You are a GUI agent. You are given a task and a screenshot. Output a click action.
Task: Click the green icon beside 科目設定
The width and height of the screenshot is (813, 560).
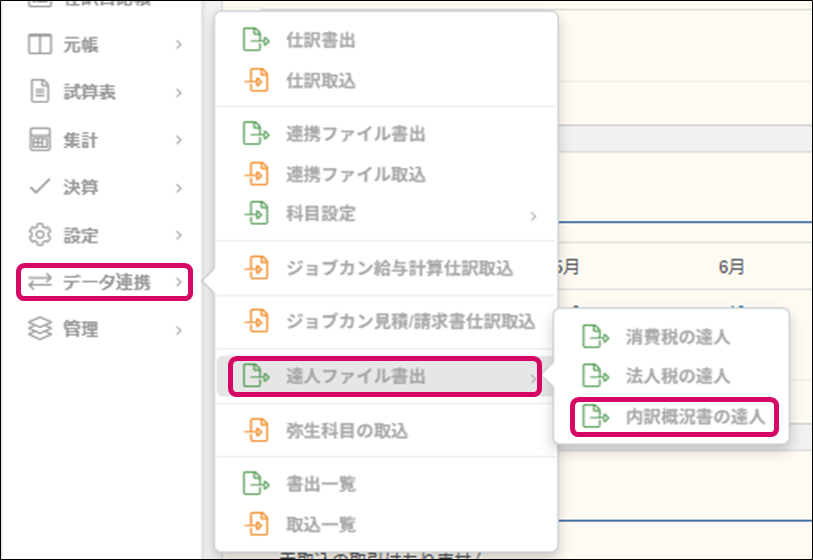coord(256,213)
